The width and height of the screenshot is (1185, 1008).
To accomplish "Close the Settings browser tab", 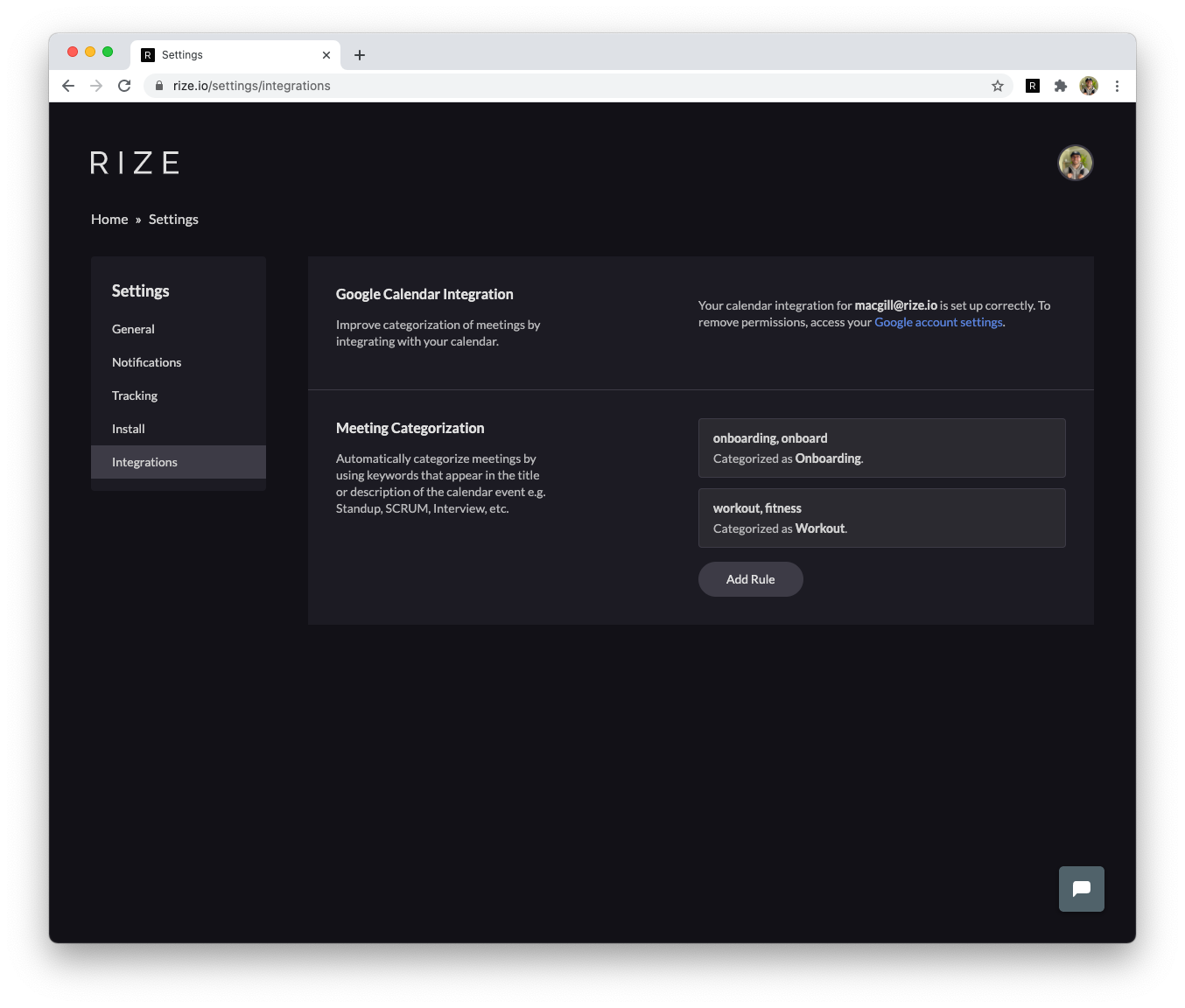I will (x=326, y=55).
